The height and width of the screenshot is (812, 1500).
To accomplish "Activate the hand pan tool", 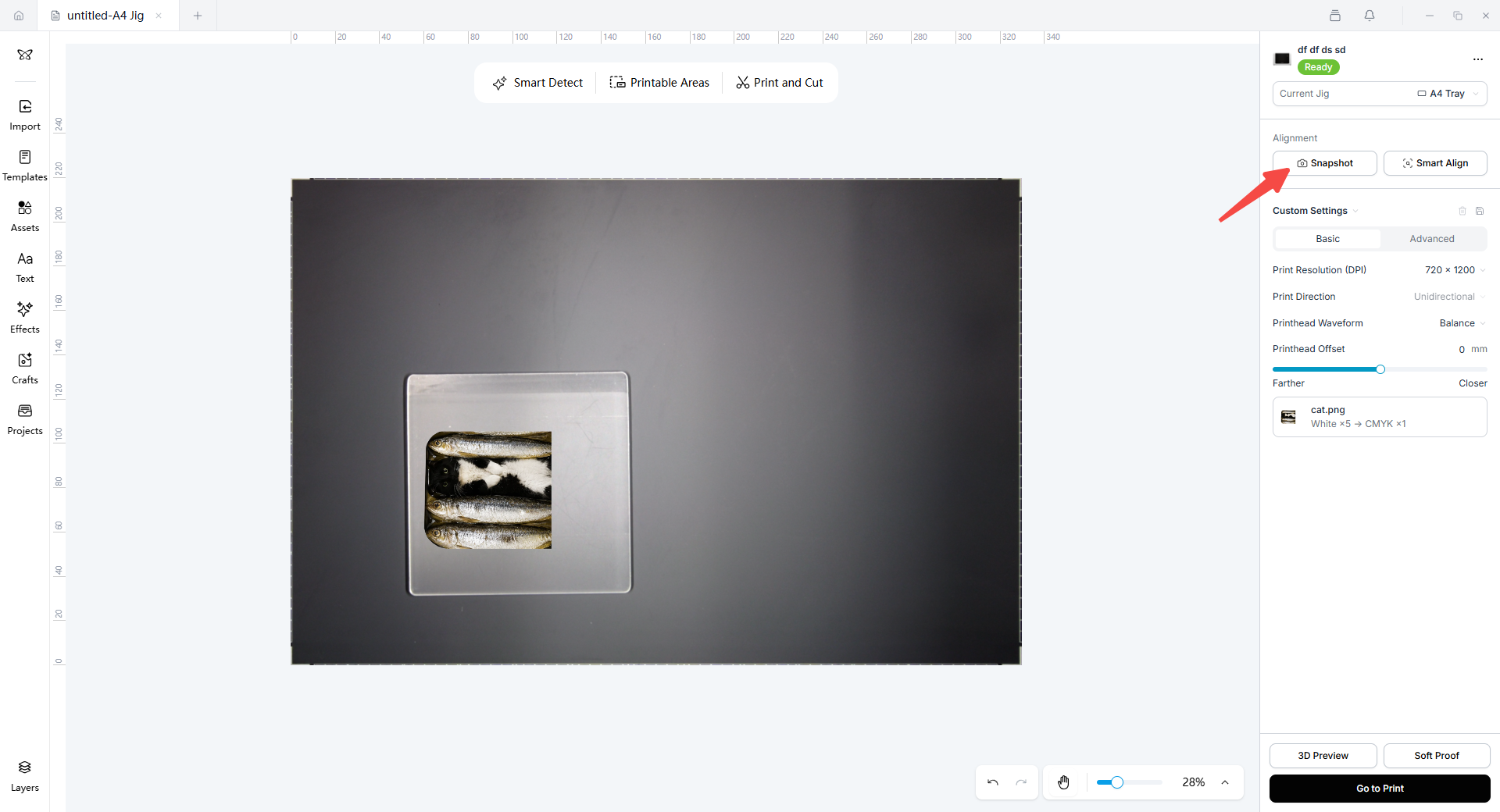I will [x=1064, y=782].
